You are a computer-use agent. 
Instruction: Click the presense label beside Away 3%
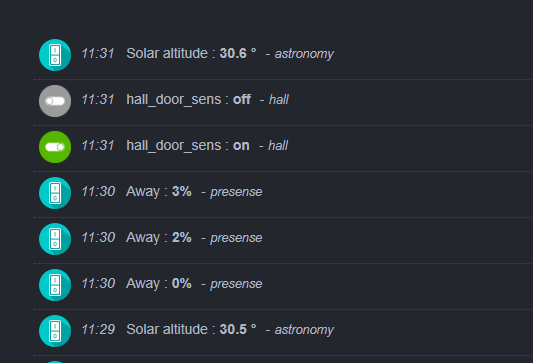coord(236,192)
